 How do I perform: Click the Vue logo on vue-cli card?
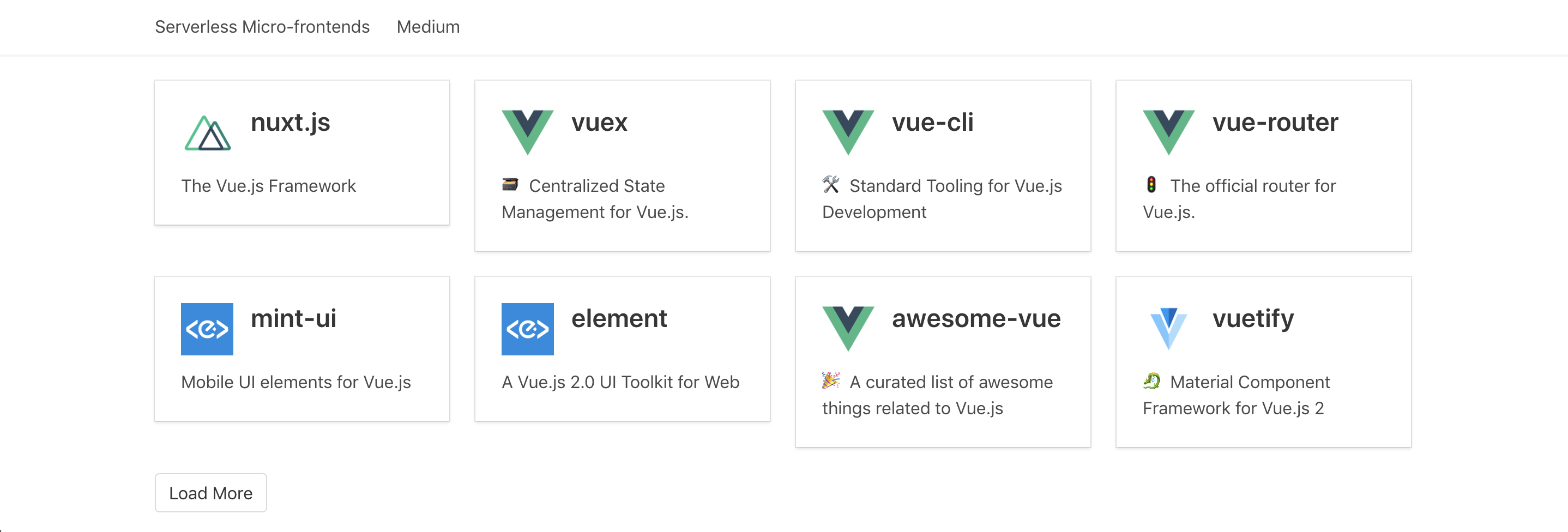click(848, 131)
